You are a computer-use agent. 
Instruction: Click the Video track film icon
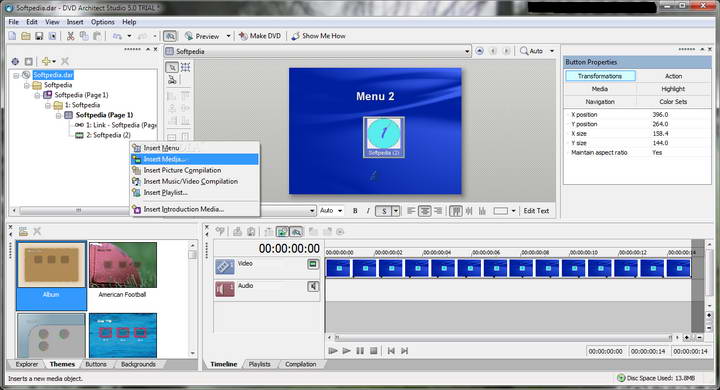click(x=225, y=267)
